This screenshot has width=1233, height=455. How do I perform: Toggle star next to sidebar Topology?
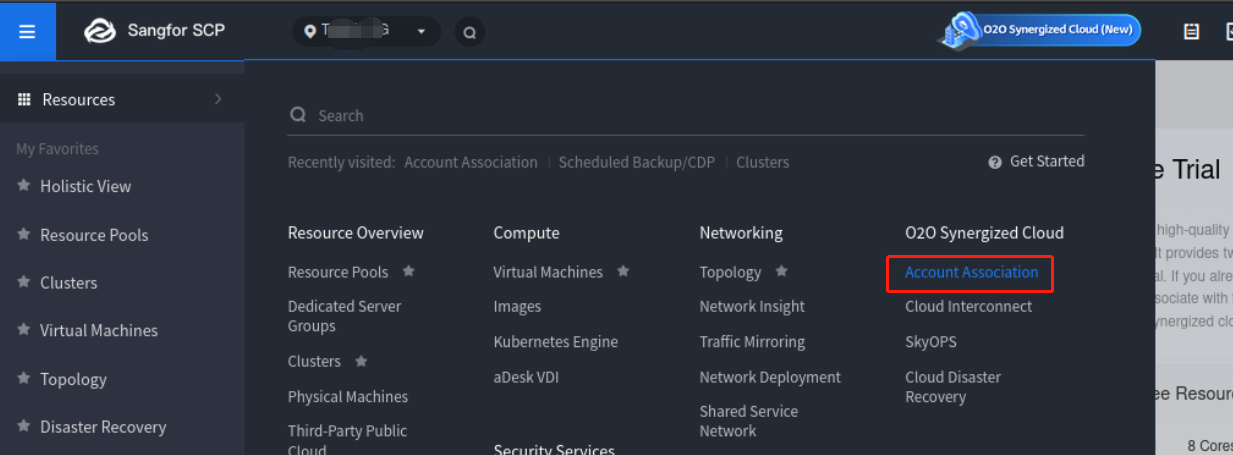(23, 378)
